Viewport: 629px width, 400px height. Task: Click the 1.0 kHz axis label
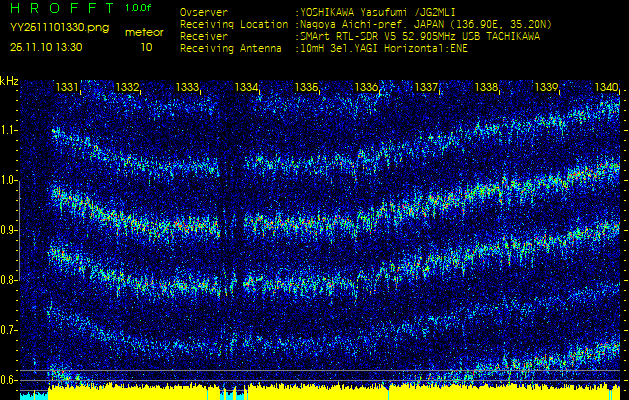(9, 180)
